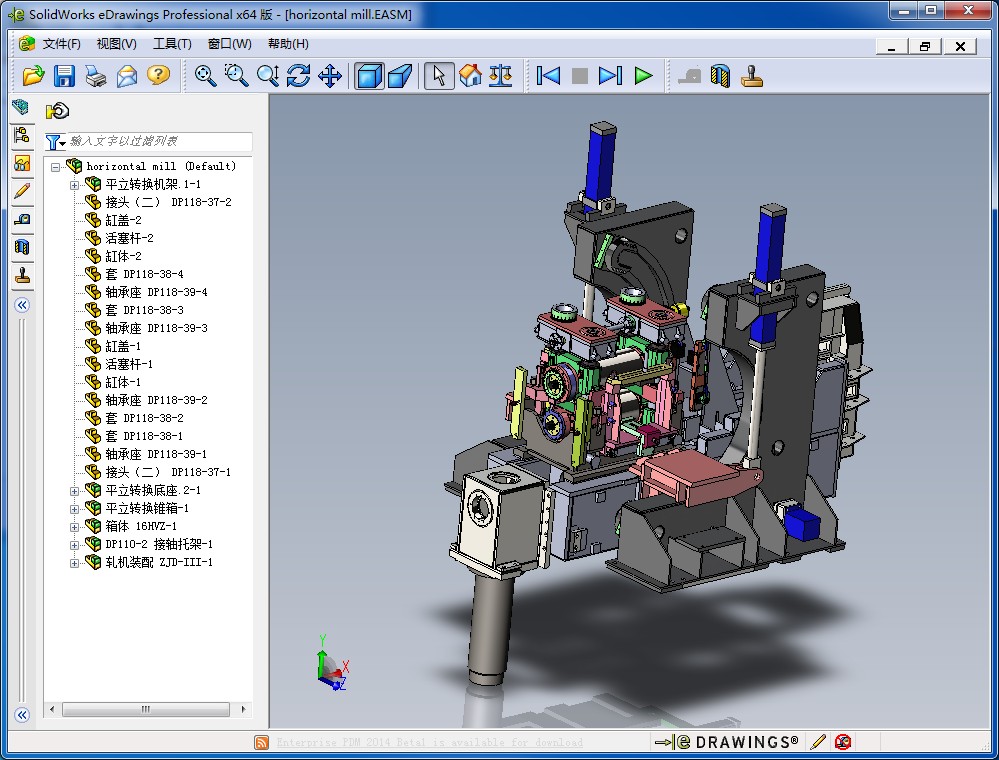
Task: Open the Stamp tool in top toolbar
Action: [751, 76]
